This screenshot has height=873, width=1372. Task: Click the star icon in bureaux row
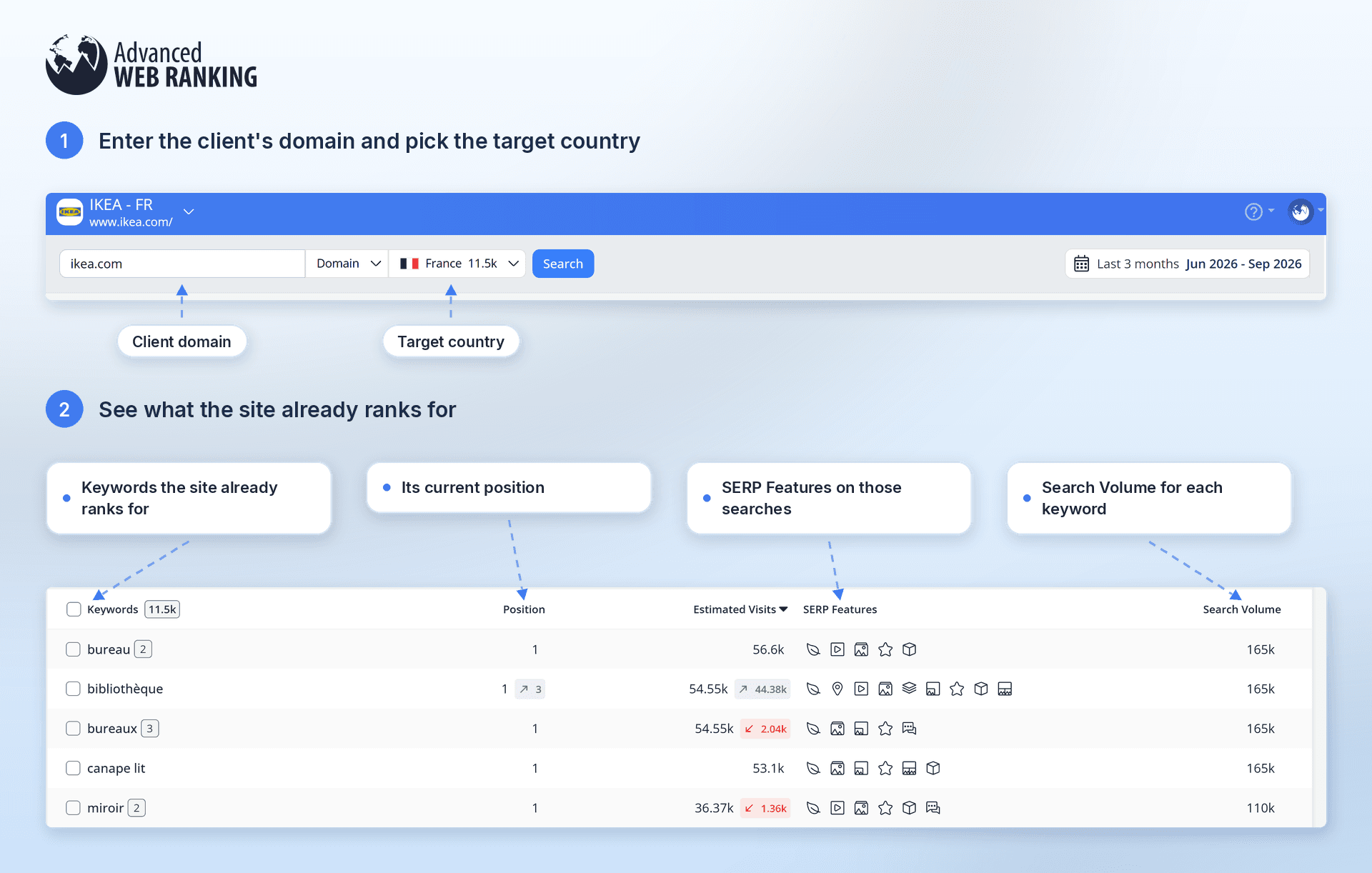coord(885,729)
